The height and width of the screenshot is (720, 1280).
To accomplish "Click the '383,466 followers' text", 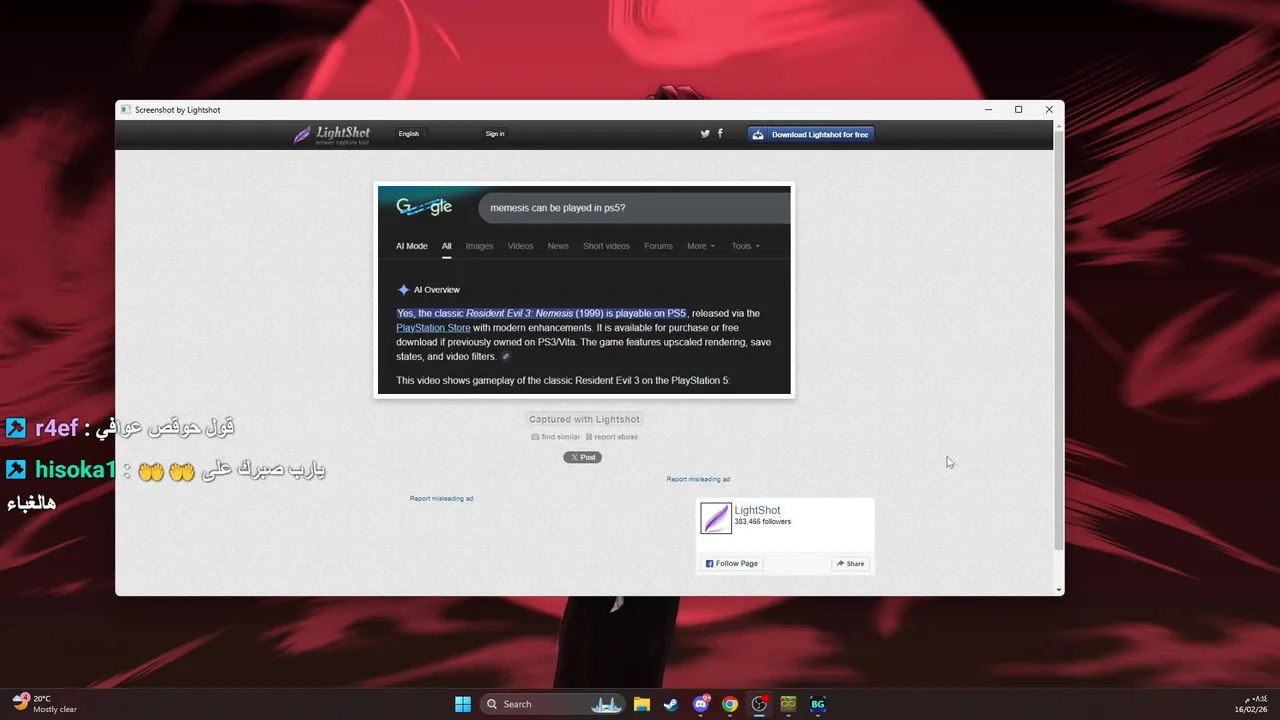I will pos(763,522).
